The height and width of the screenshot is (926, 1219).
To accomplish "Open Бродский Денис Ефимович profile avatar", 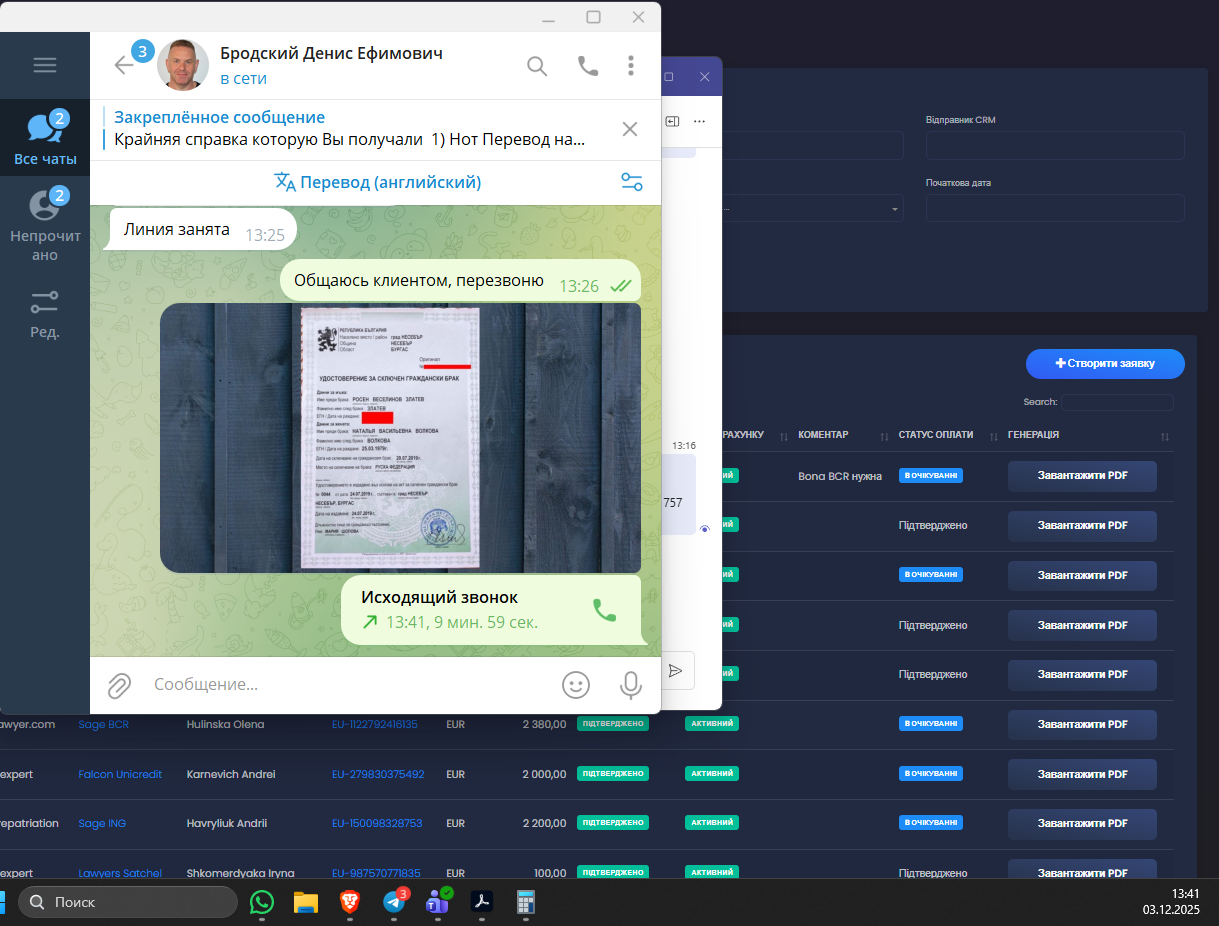I will click(183, 65).
